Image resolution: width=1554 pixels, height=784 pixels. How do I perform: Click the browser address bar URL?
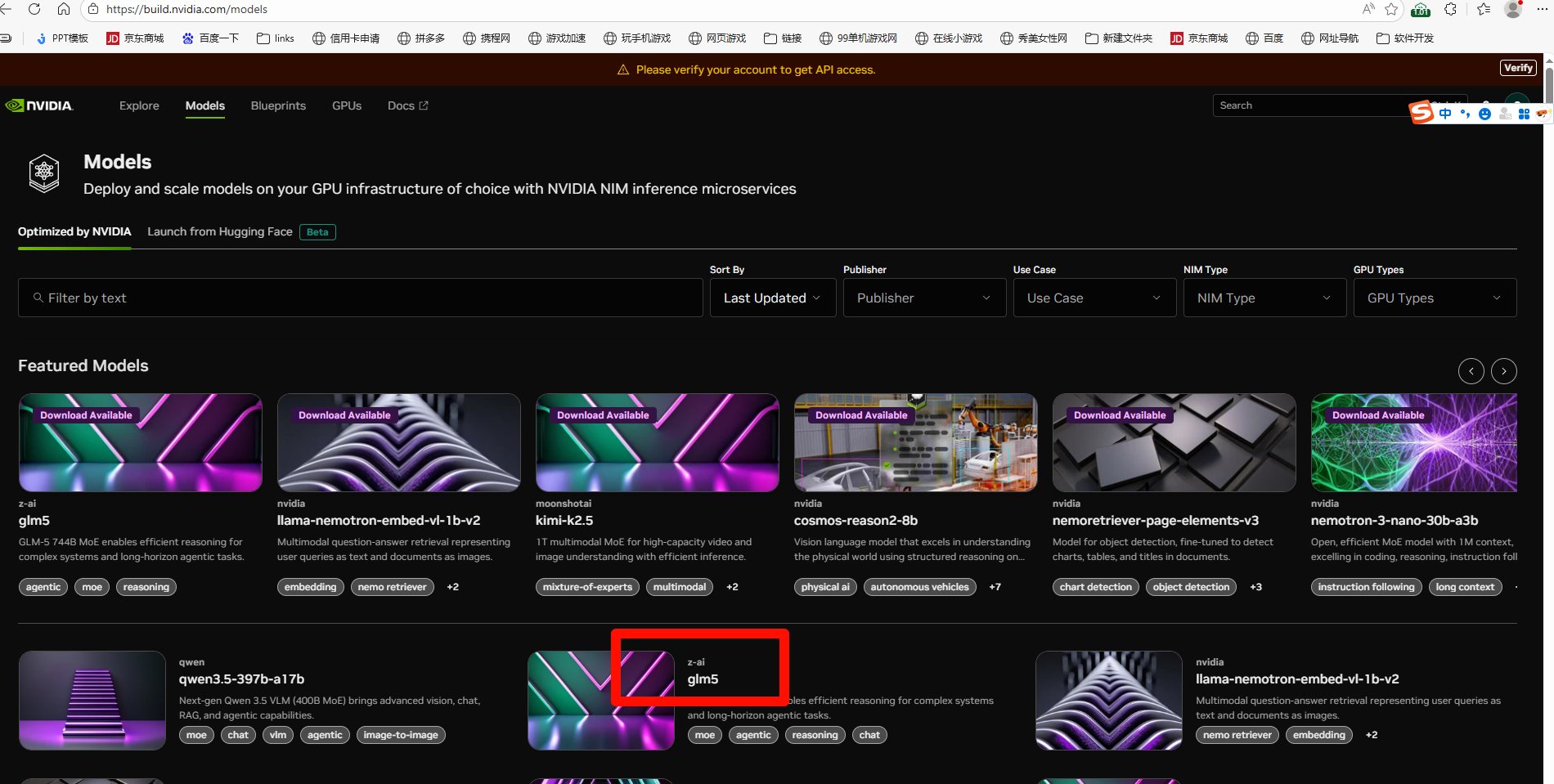coord(186,9)
